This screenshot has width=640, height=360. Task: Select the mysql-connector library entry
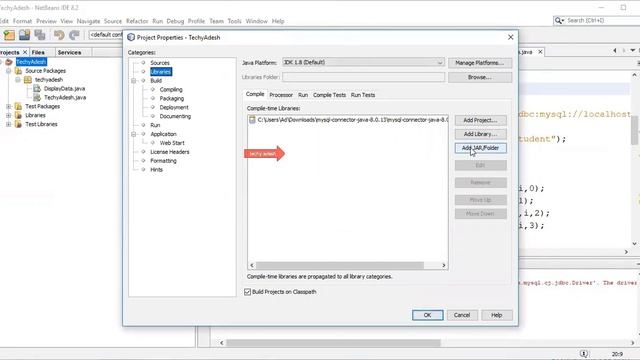(348, 120)
